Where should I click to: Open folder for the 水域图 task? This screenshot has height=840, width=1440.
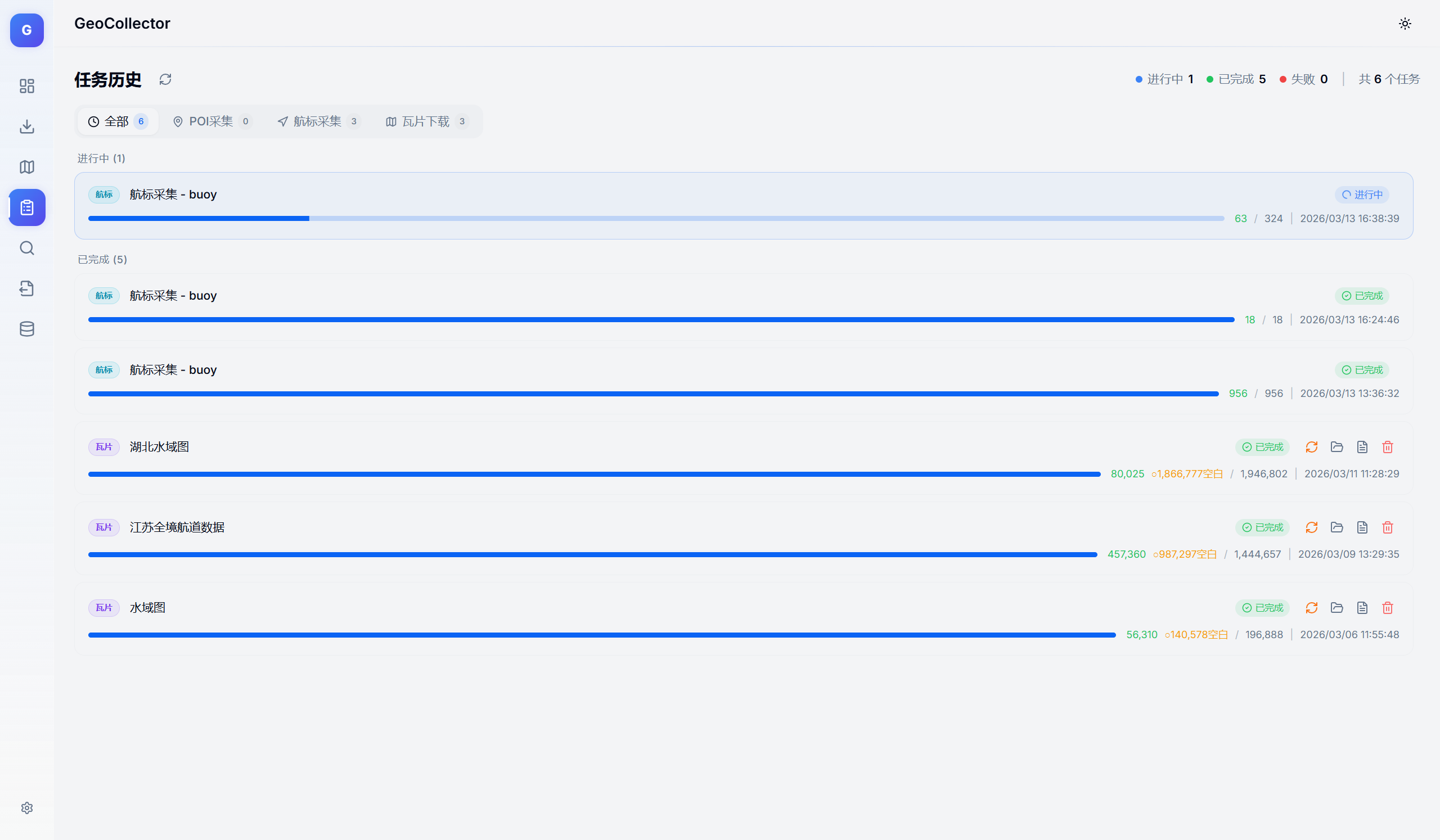pos(1336,608)
